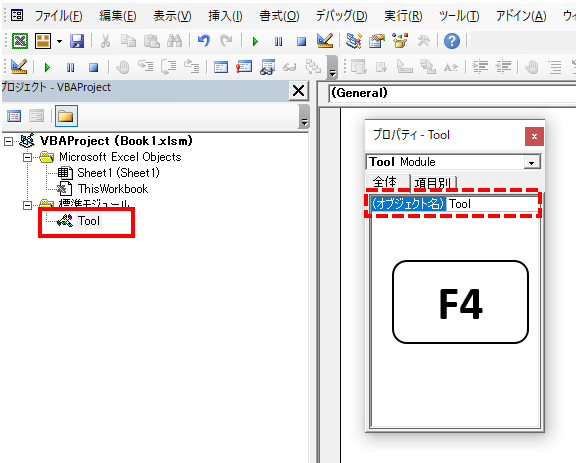Open the Tool Module object dropdown
The image size is (579, 463).
(x=531, y=162)
